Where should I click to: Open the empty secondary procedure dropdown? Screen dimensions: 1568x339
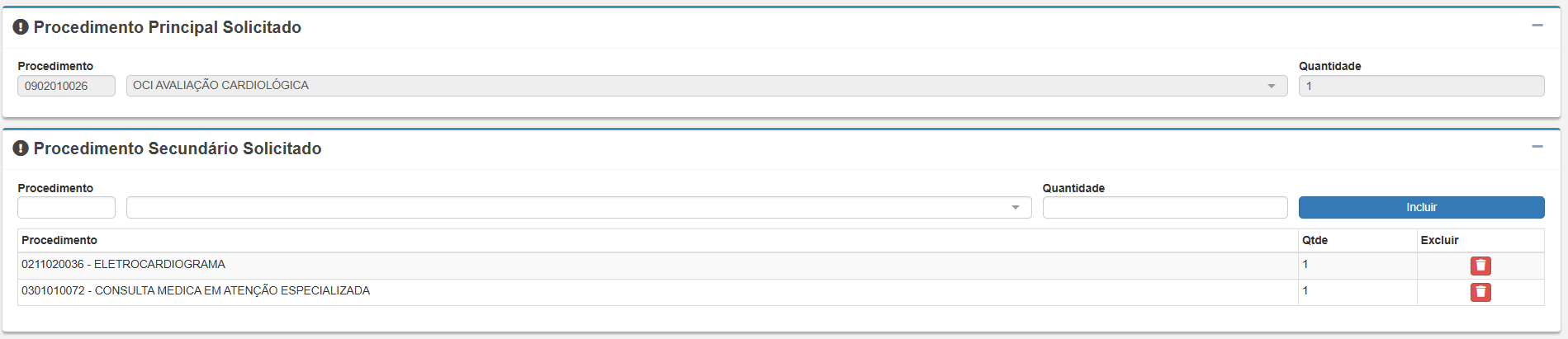coord(578,208)
